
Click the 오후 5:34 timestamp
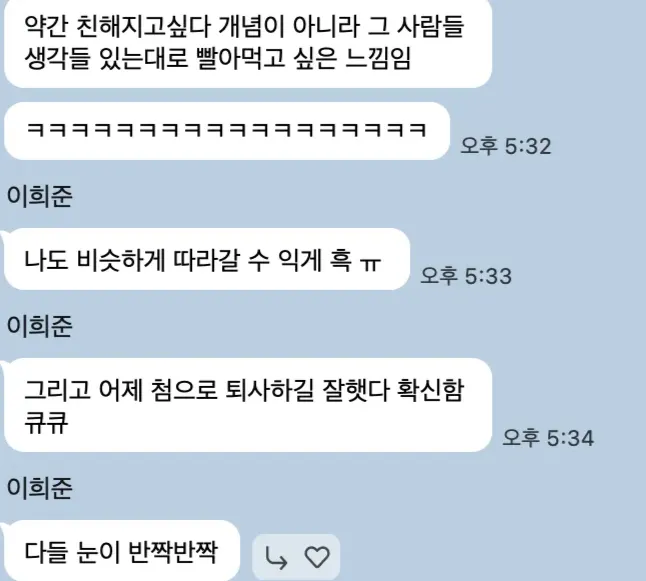(x=548, y=437)
